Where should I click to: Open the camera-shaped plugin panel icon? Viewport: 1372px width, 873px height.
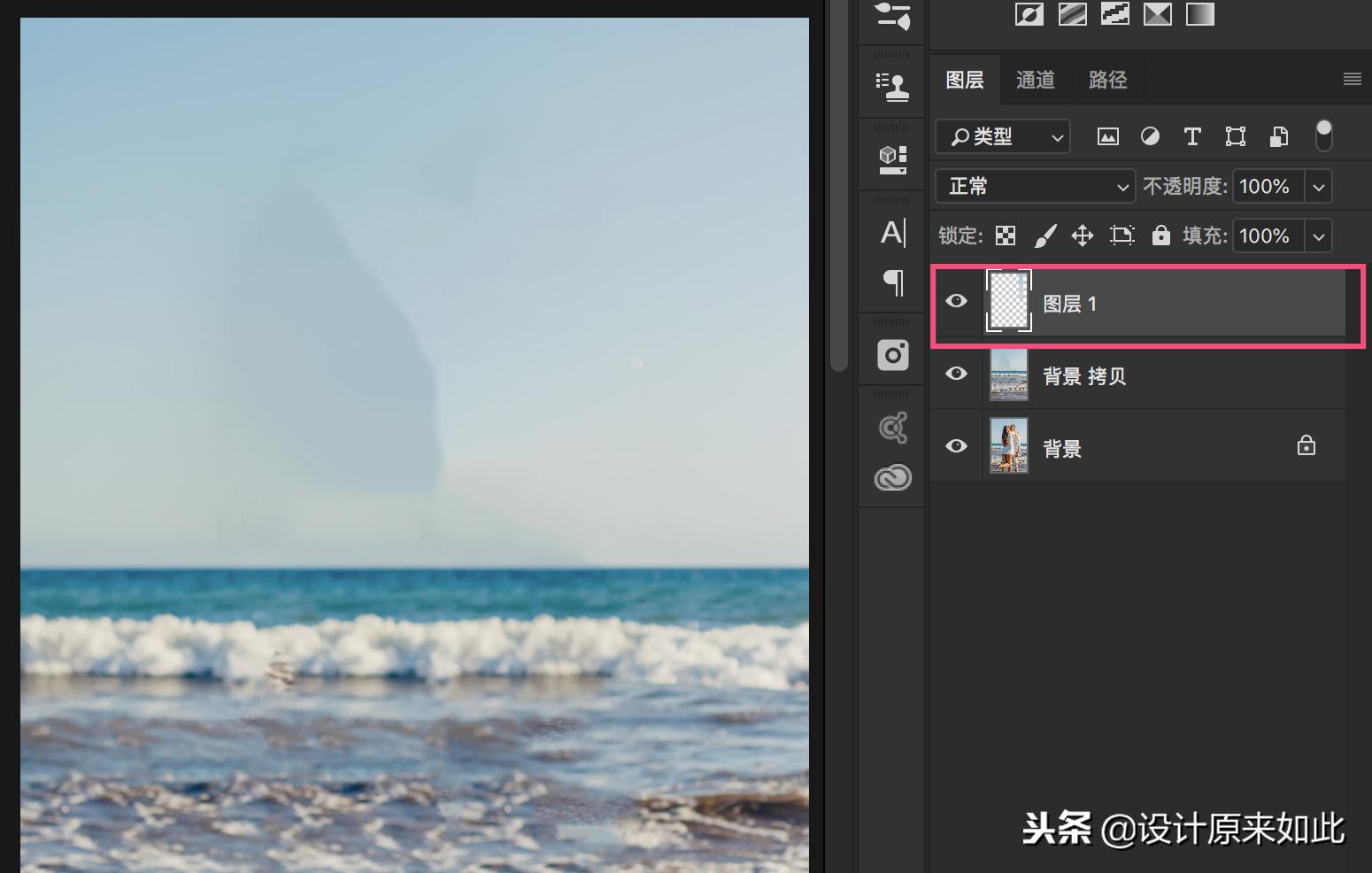(893, 355)
